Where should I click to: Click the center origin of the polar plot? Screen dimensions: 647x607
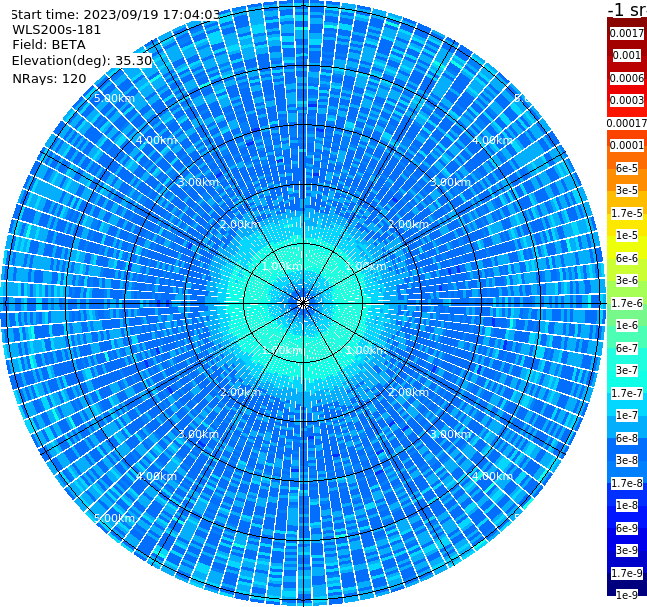click(x=303, y=303)
